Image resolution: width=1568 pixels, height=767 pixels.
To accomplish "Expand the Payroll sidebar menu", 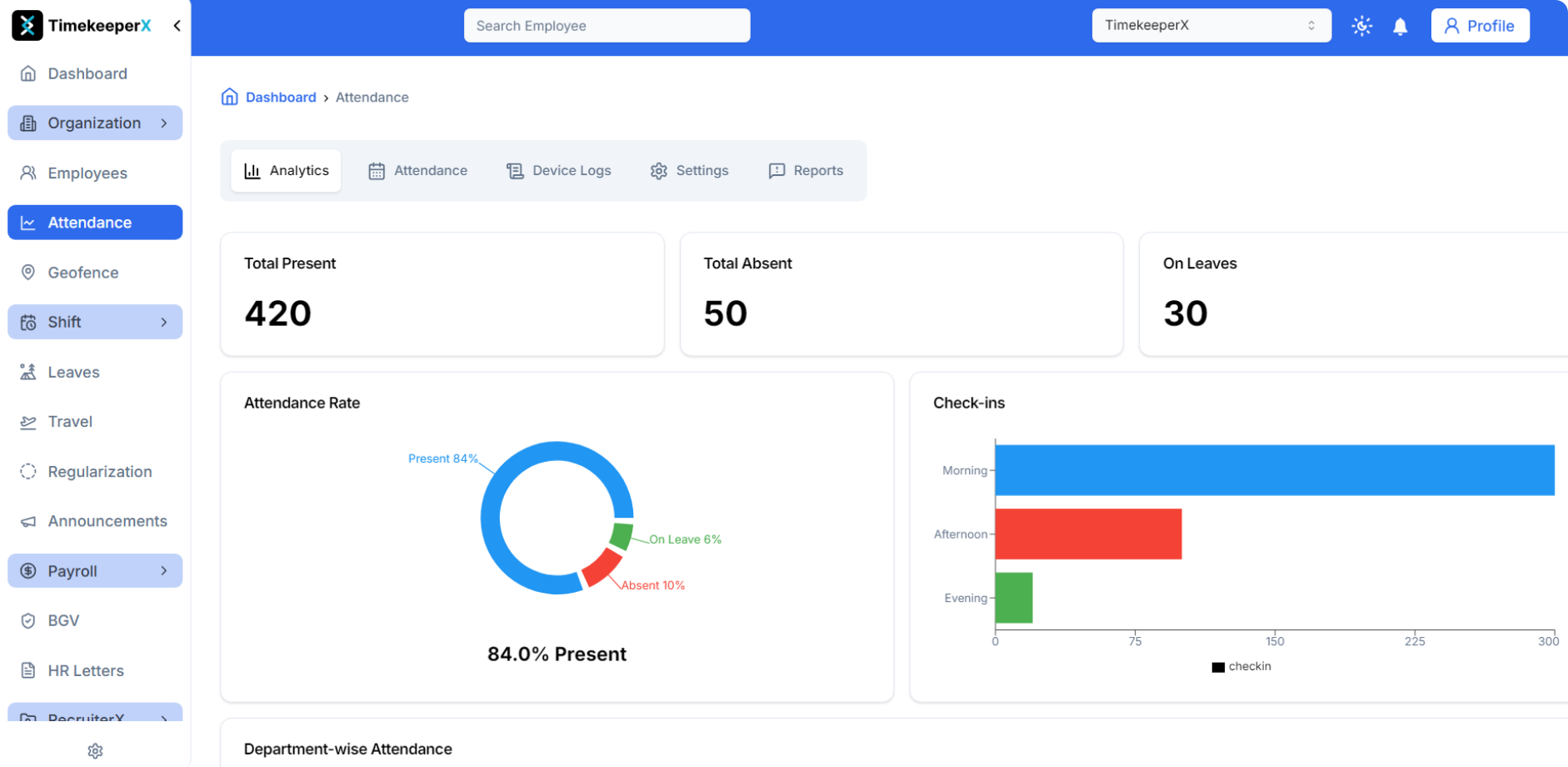I will click(95, 571).
